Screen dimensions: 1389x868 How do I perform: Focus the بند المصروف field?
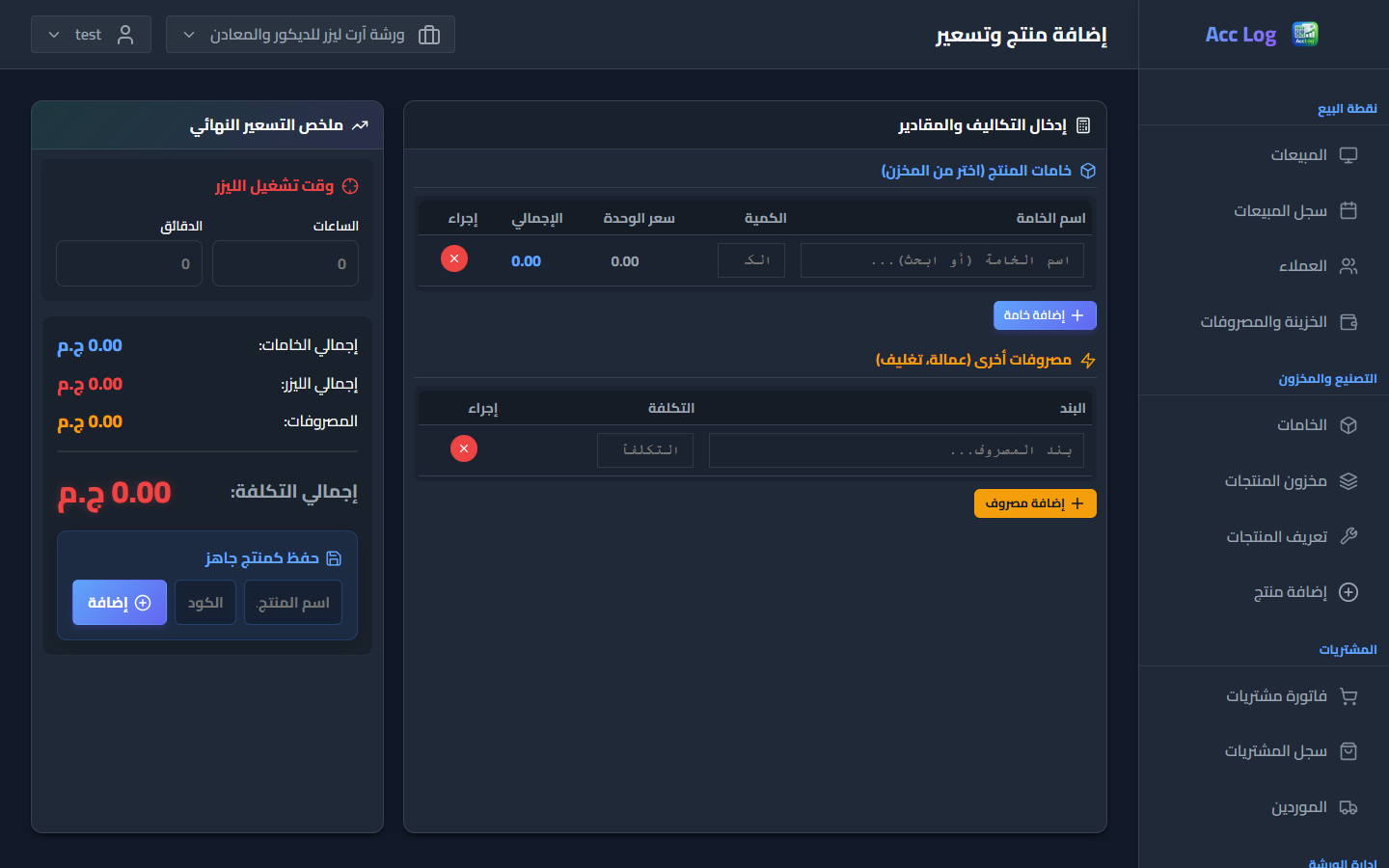pos(896,450)
